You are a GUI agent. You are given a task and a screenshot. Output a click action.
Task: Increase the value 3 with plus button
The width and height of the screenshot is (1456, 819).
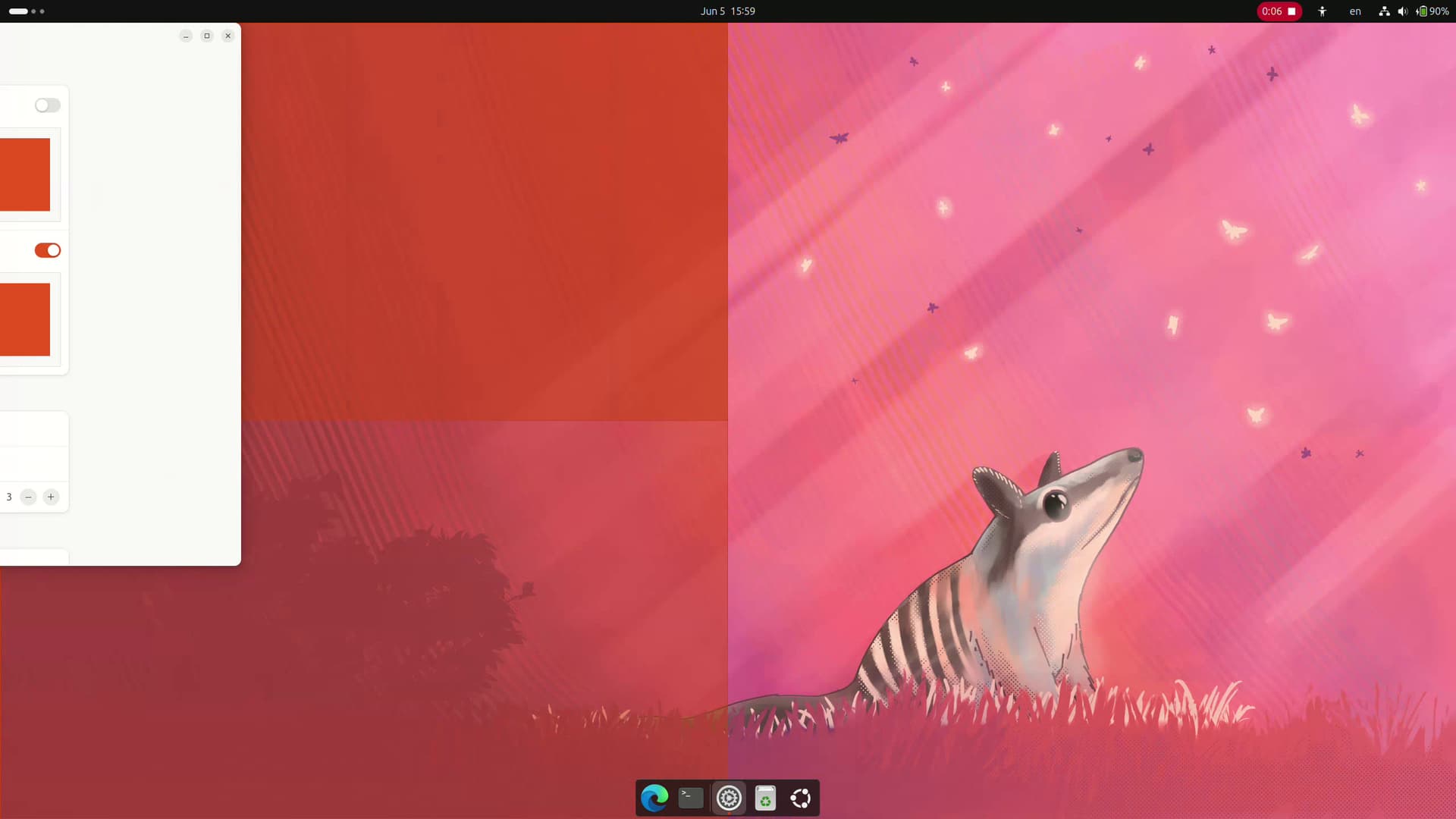tap(51, 497)
